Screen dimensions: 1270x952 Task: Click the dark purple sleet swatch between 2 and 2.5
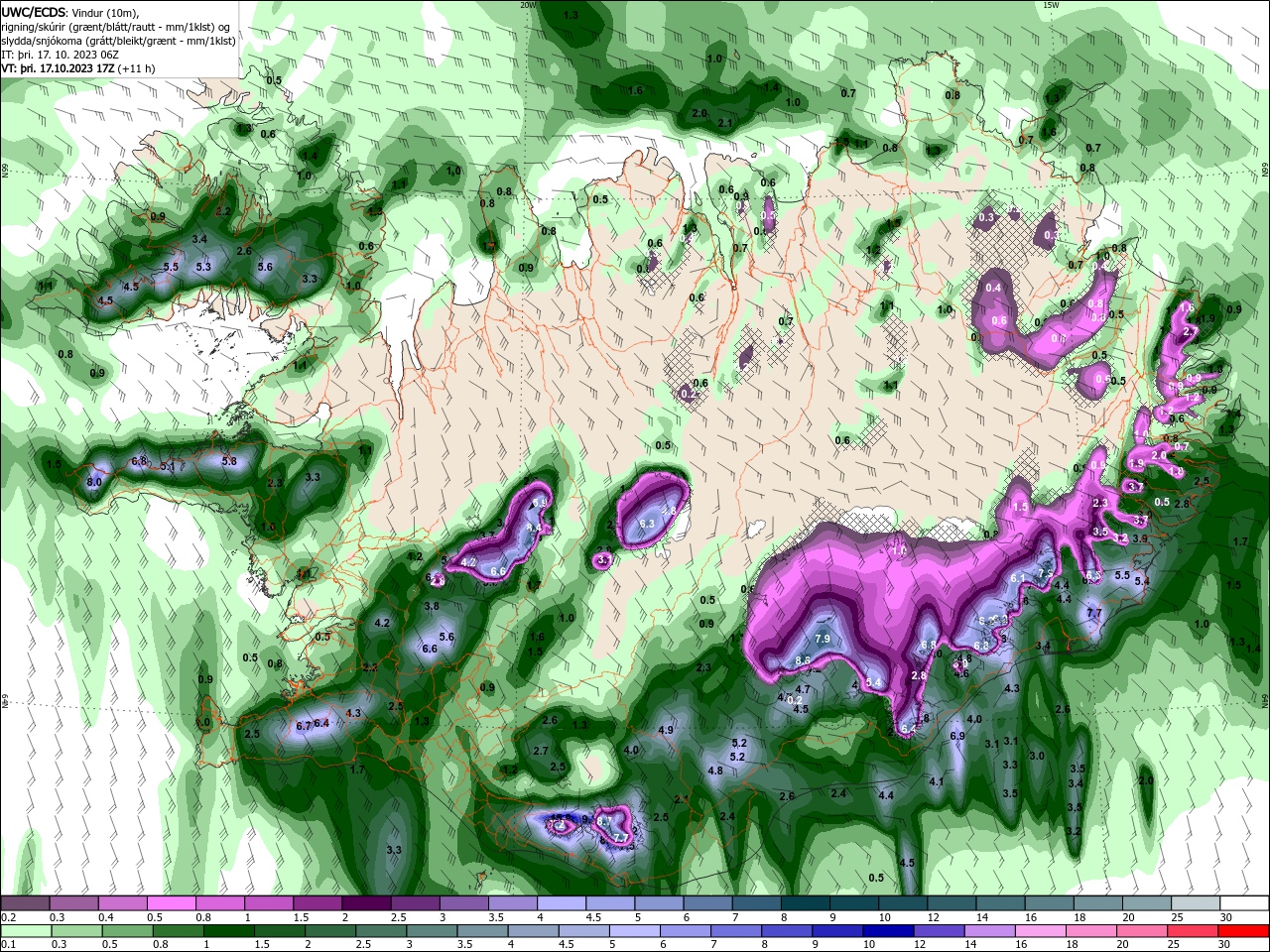click(365, 903)
